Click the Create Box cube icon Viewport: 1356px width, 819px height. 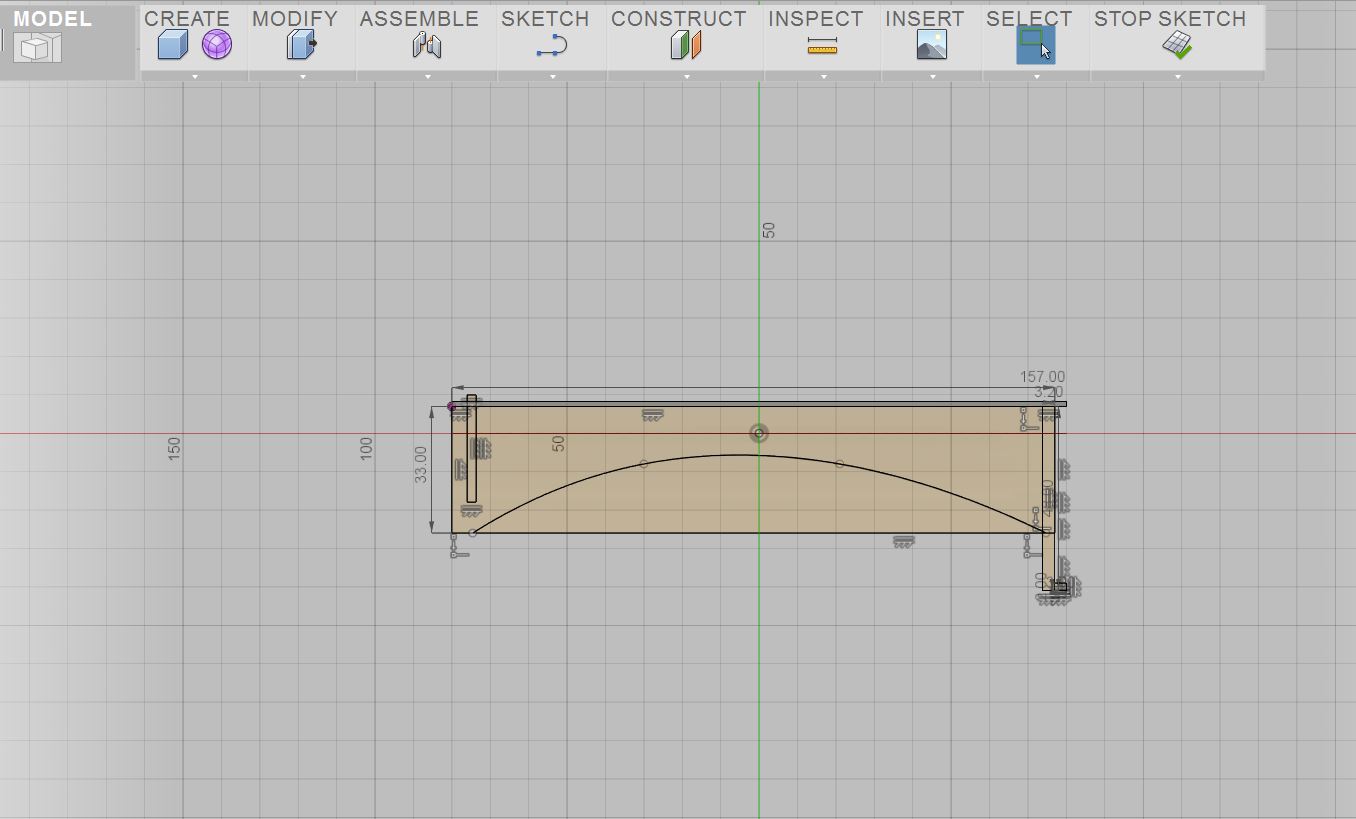173,45
